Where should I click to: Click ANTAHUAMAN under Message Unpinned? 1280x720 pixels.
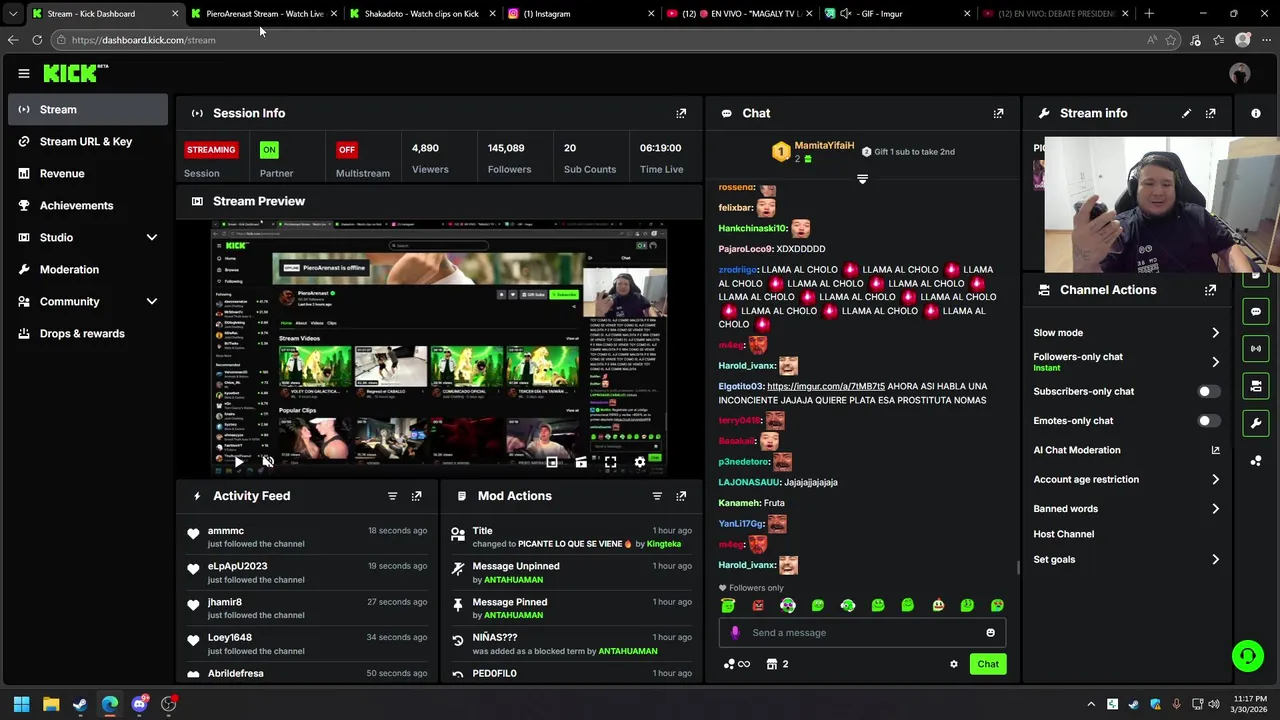point(514,580)
